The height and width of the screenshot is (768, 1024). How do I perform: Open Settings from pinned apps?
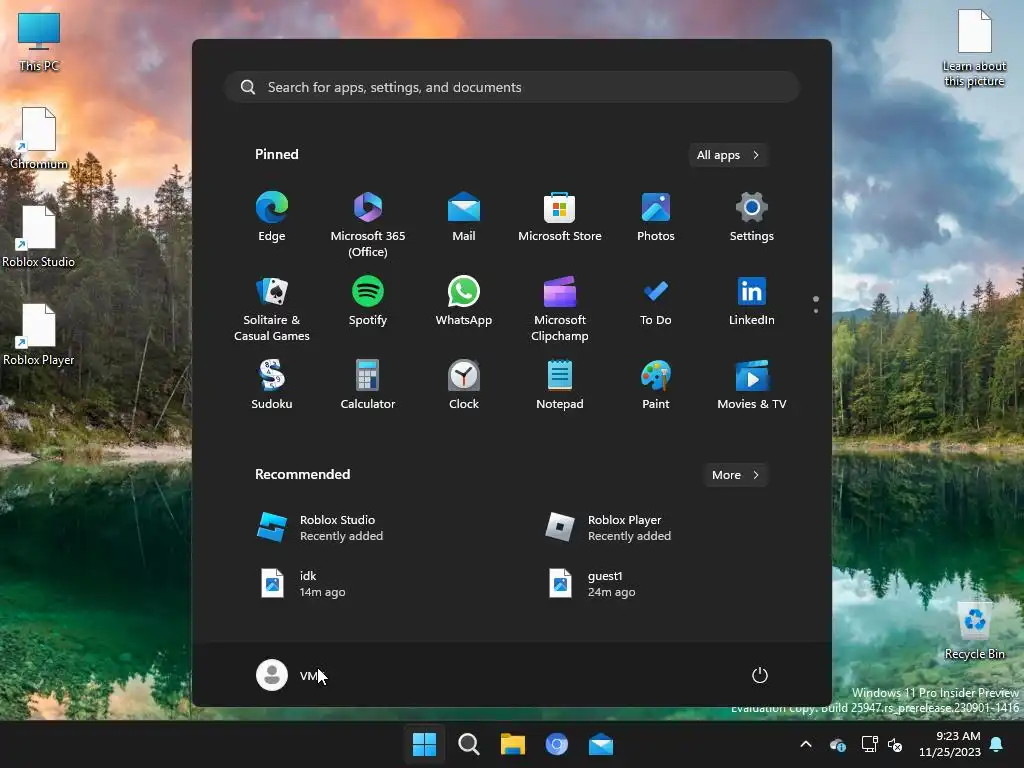click(x=752, y=217)
